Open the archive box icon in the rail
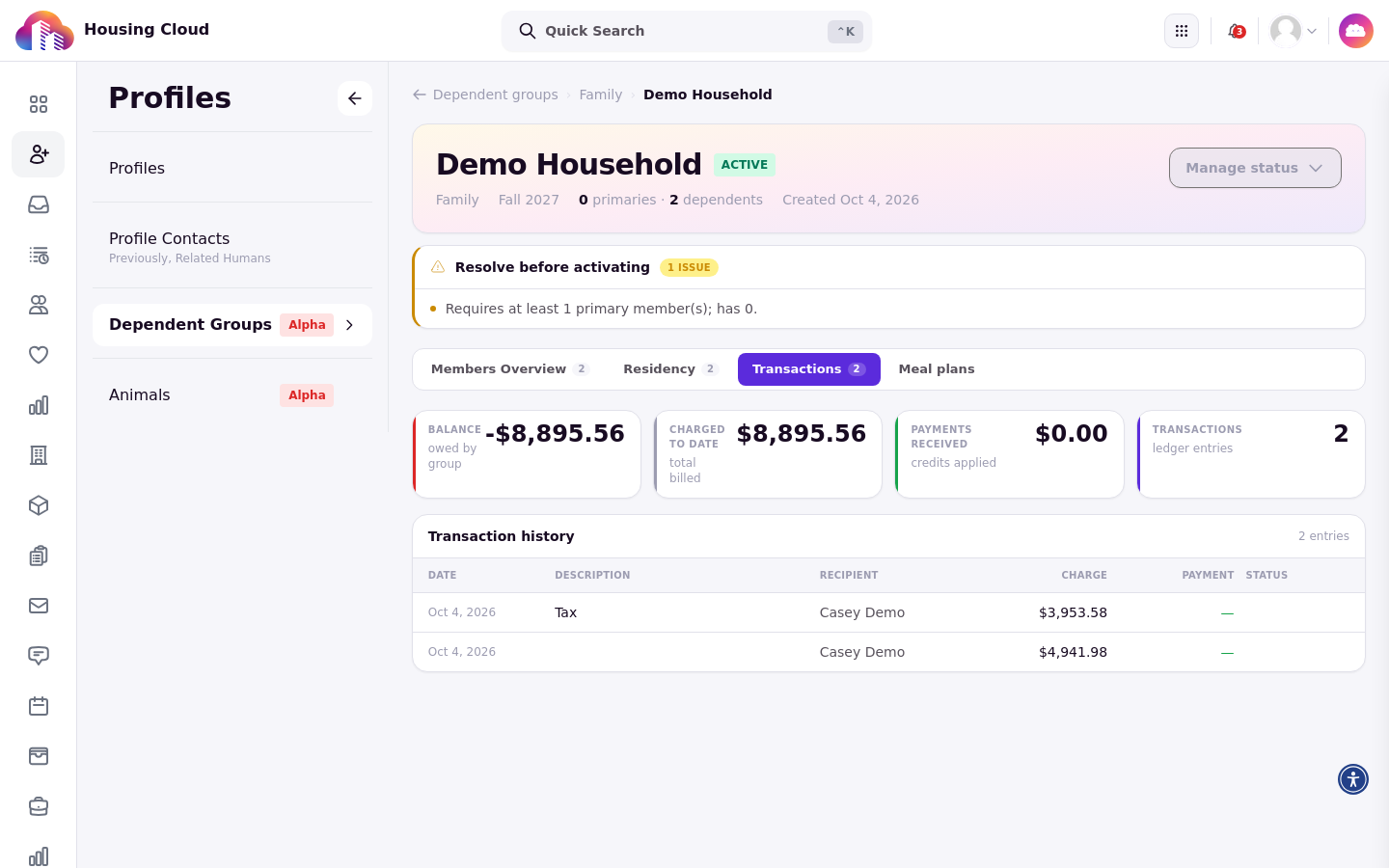Image resolution: width=1389 pixels, height=868 pixels. [x=39, y=756]
